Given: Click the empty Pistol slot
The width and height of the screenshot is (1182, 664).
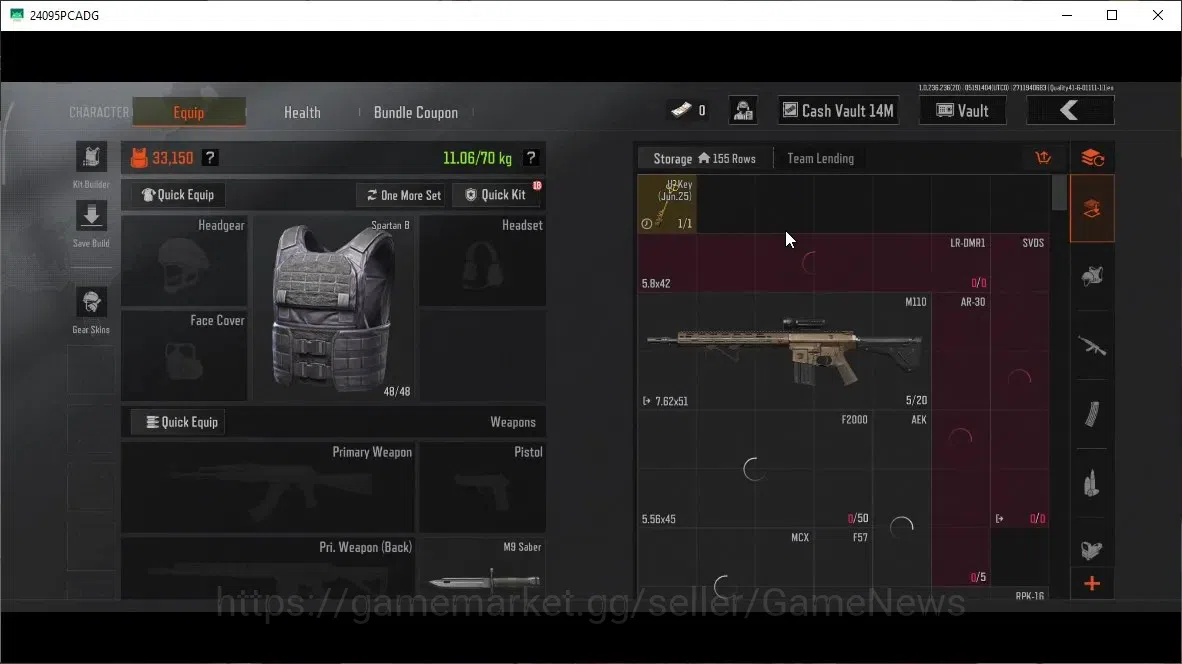Looking at the screenshot, I should pyautogui.click(x=482, y=487).
